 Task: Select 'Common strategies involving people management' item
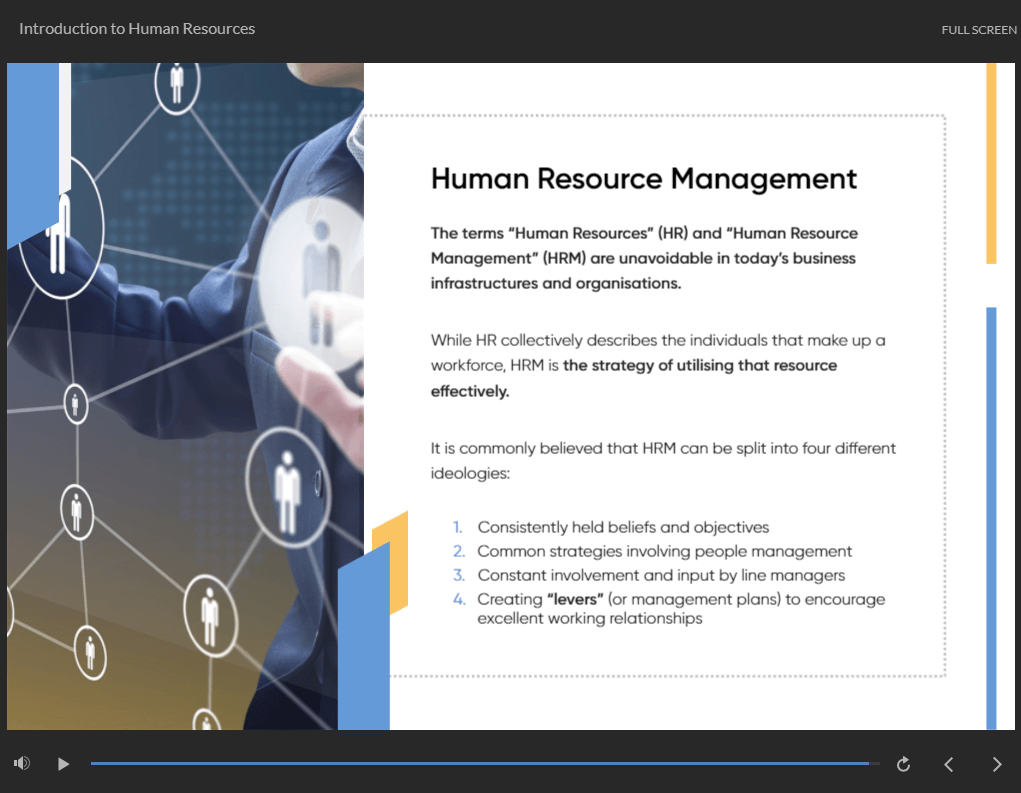[664, 551]
